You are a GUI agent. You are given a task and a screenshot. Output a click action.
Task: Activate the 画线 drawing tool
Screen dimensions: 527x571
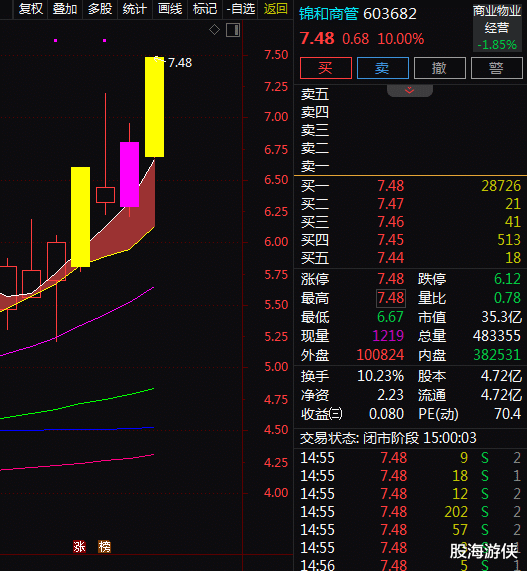[170, 8]
